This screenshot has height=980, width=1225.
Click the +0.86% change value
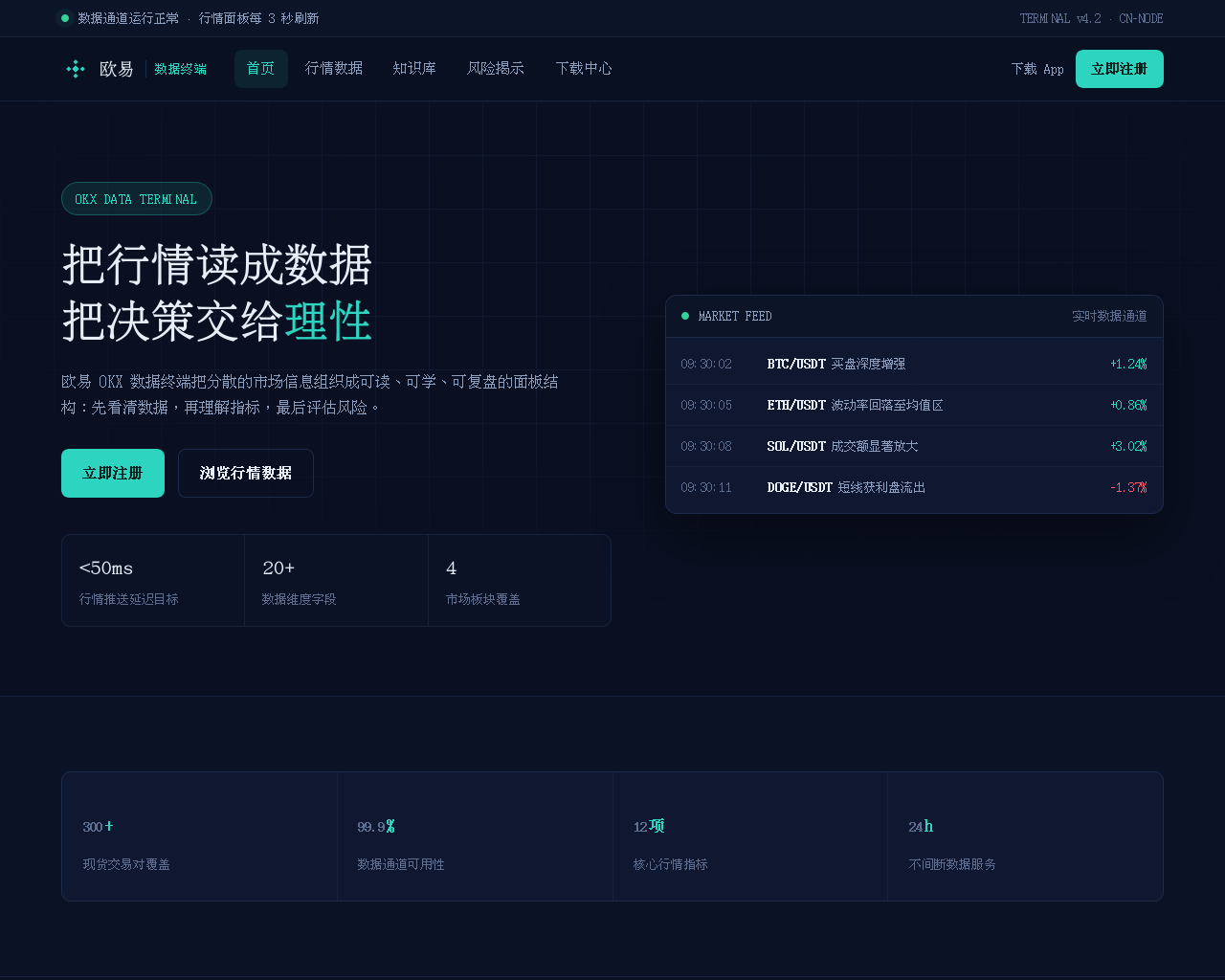1128,405
